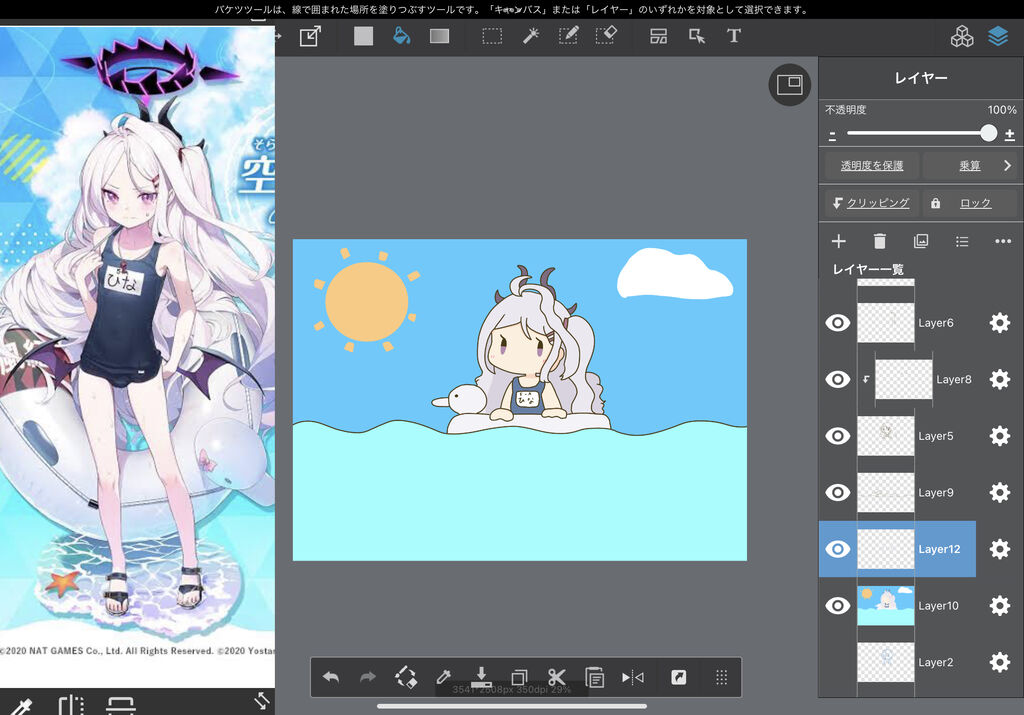The width and height of the screenshot is (1024, 715).
Task: Increase opacity with plus-minus button
Action: click(1010, 135)
